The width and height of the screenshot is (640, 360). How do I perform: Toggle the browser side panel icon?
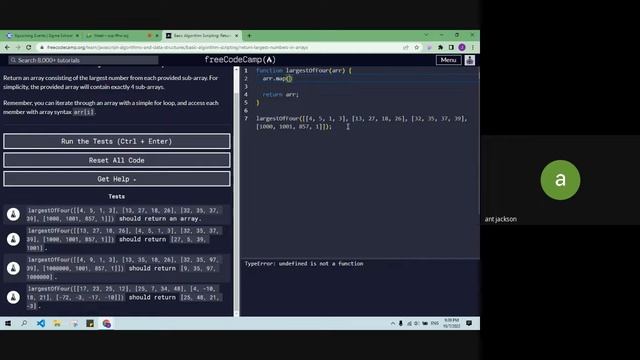point(451,47)
